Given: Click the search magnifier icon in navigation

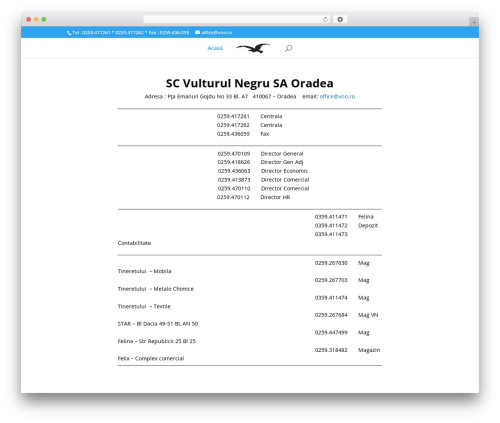Looking at the screenshot, I should (x=289, y=49).
